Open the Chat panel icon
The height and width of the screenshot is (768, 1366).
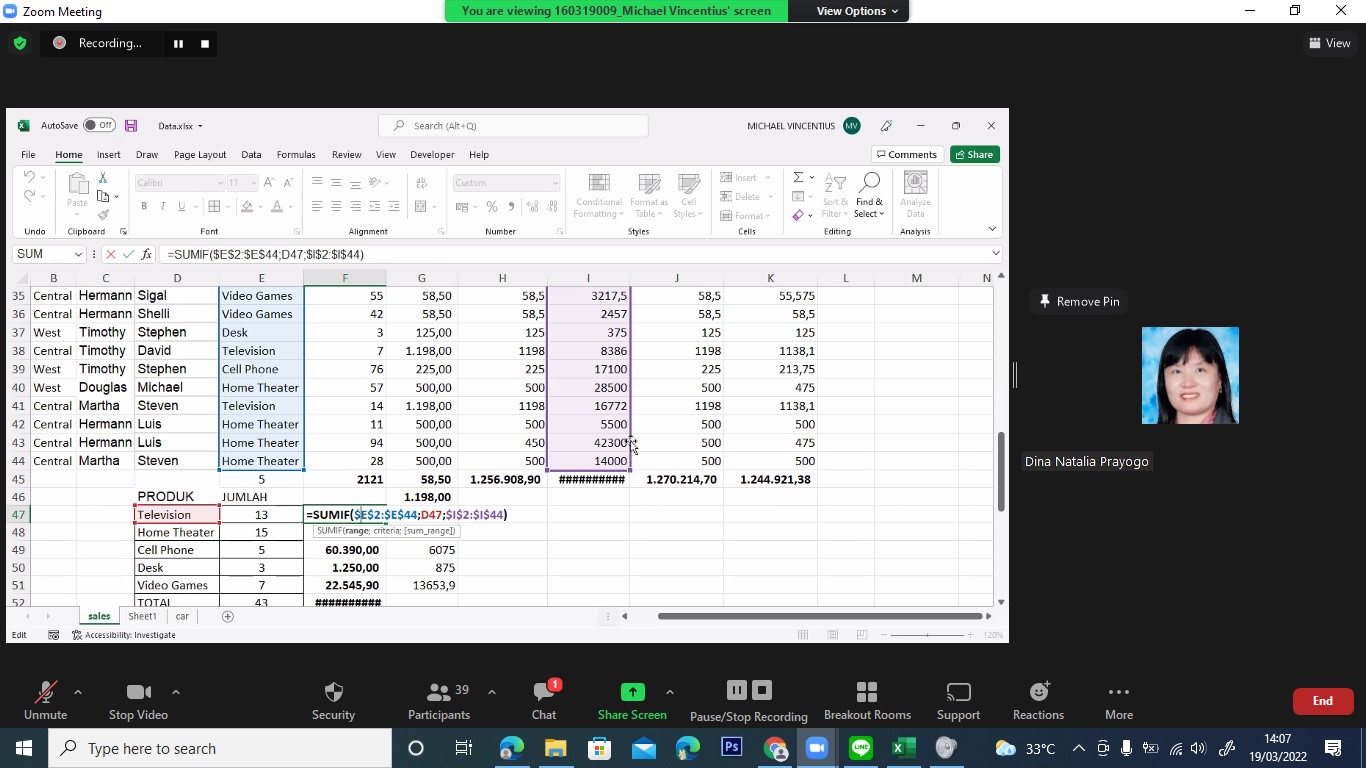544,692
